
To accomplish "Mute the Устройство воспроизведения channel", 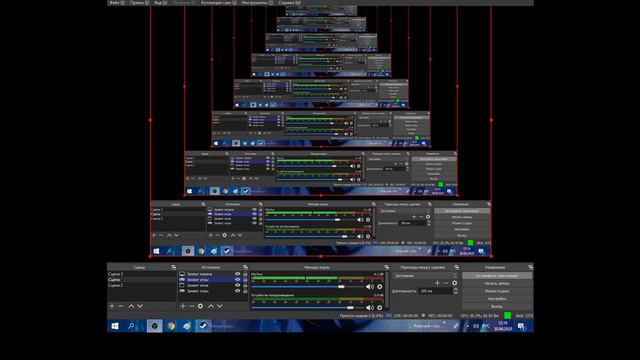I will point(370,308).
